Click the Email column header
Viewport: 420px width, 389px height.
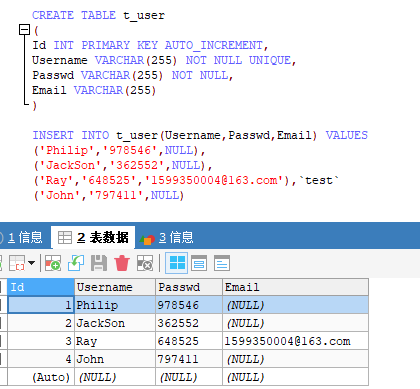click(x=296, y=287)
